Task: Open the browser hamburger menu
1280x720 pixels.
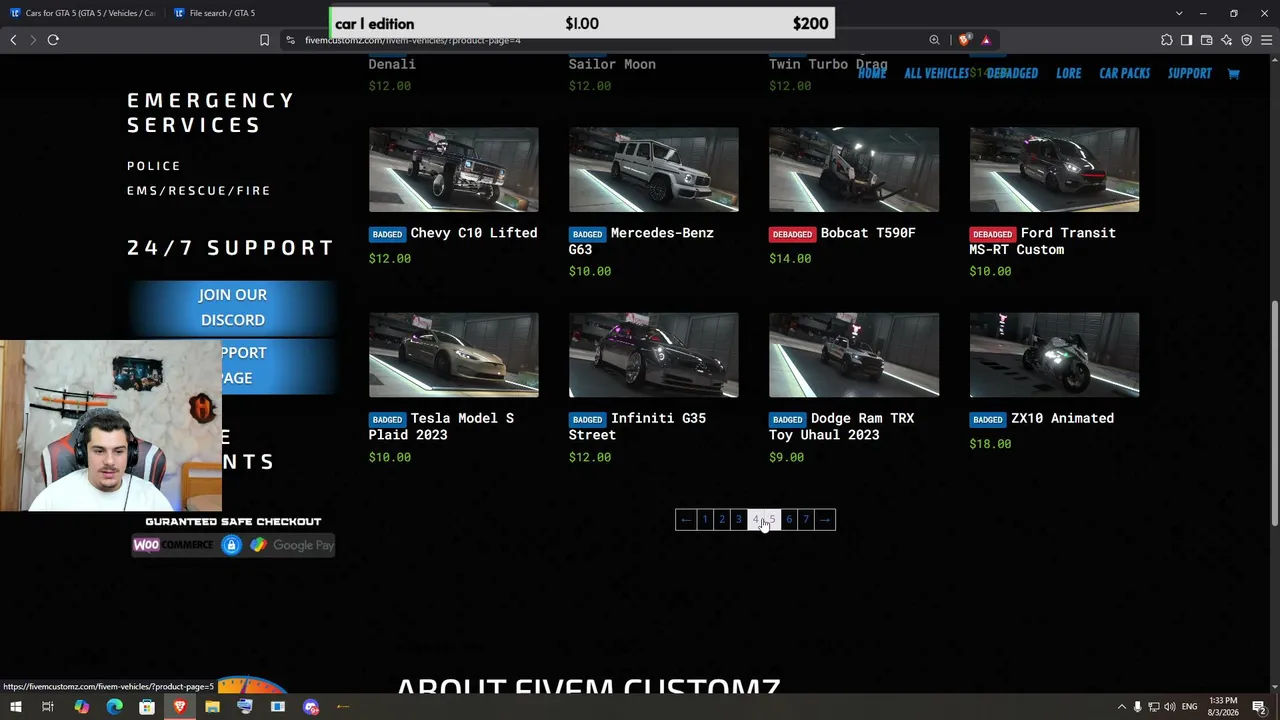Action: [1266, 40]
